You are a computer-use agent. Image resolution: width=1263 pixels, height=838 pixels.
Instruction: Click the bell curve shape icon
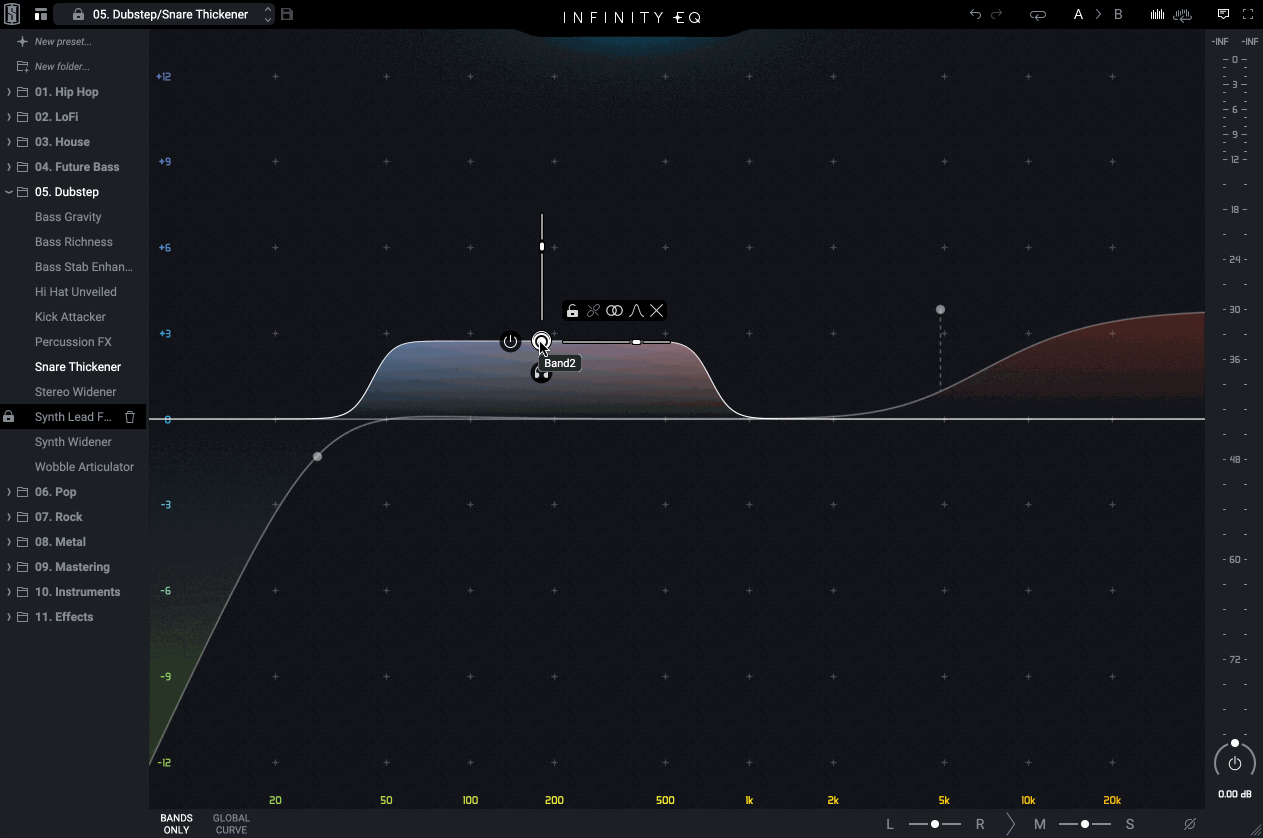click(636, 311)
